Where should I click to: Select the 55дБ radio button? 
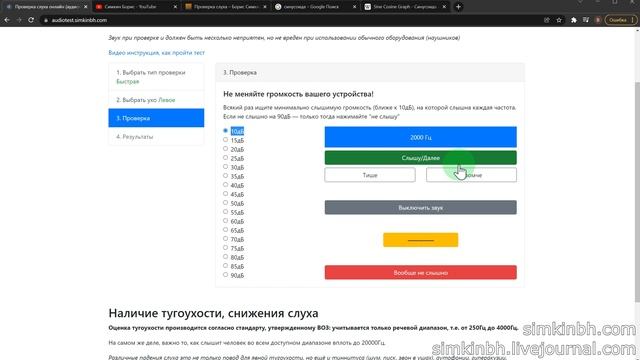225,211
